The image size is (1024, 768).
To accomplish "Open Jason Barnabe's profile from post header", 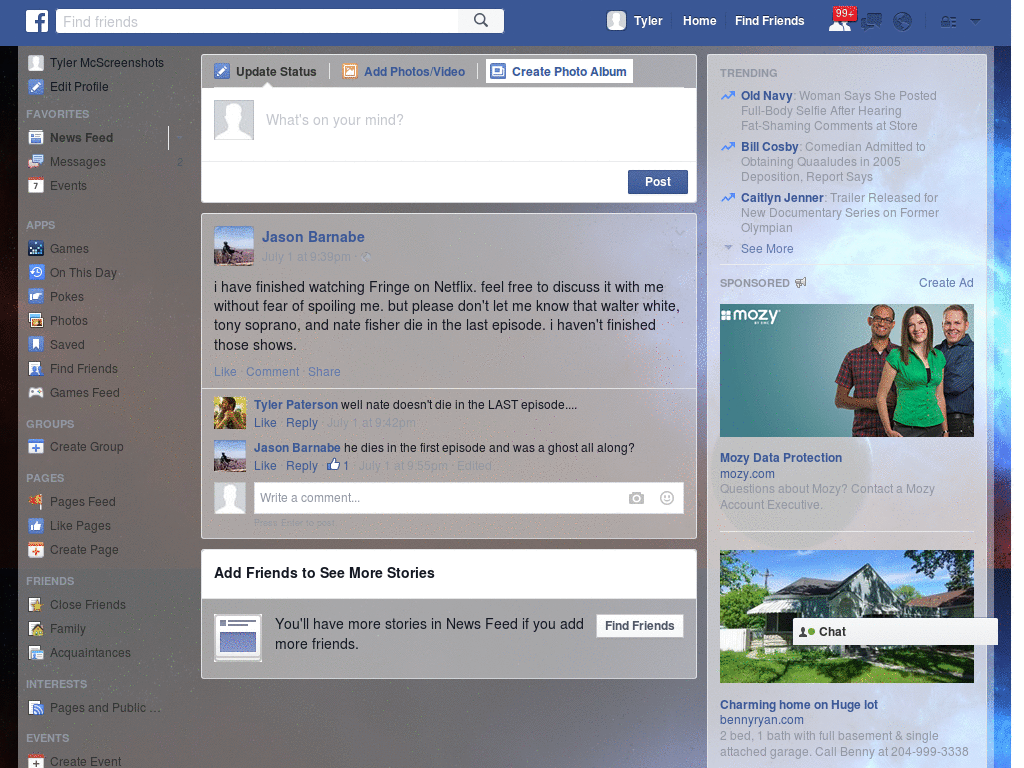I will coord(313,237).
